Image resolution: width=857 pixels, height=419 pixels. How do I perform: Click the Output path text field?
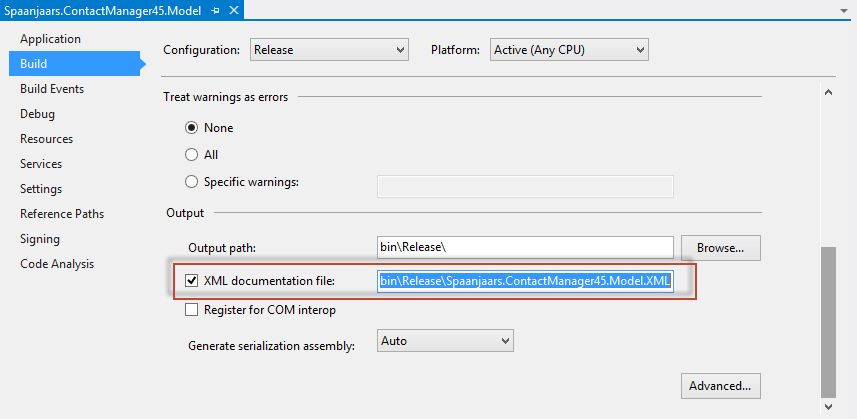525,247
